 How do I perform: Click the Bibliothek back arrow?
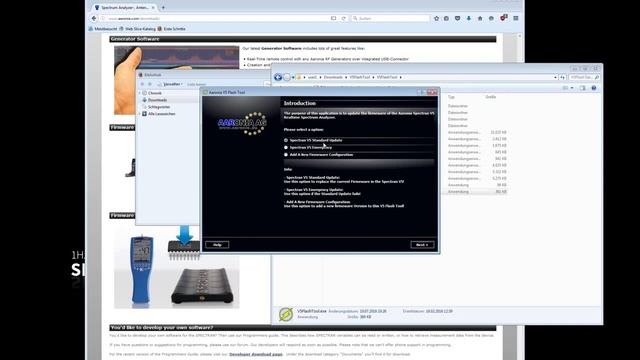click(x=142, y=84)
